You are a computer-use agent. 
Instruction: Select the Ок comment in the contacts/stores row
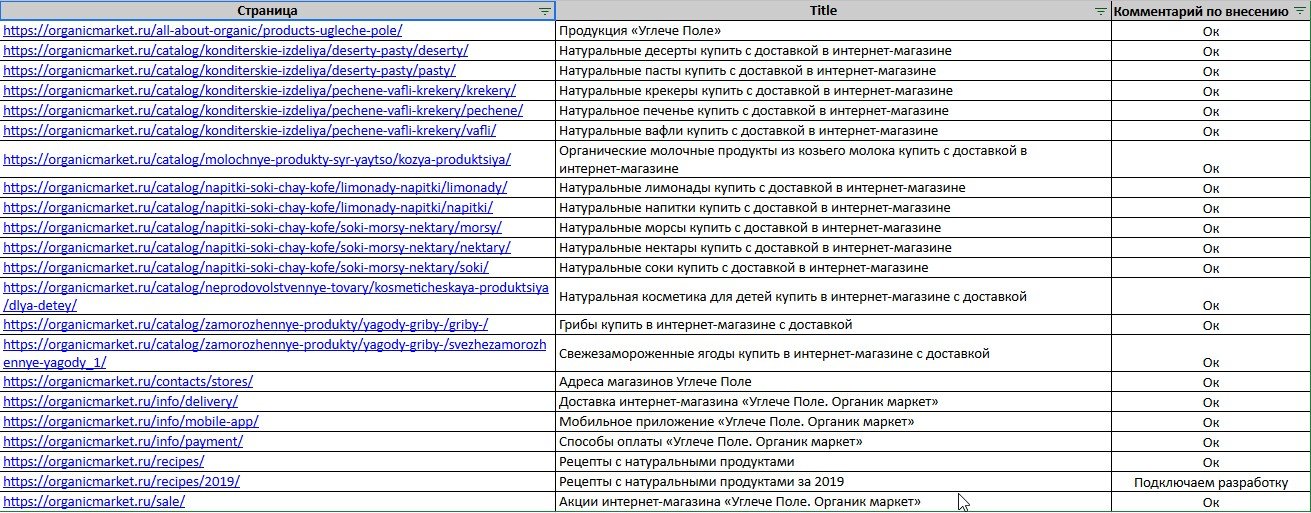click(x=1211, y=382)
